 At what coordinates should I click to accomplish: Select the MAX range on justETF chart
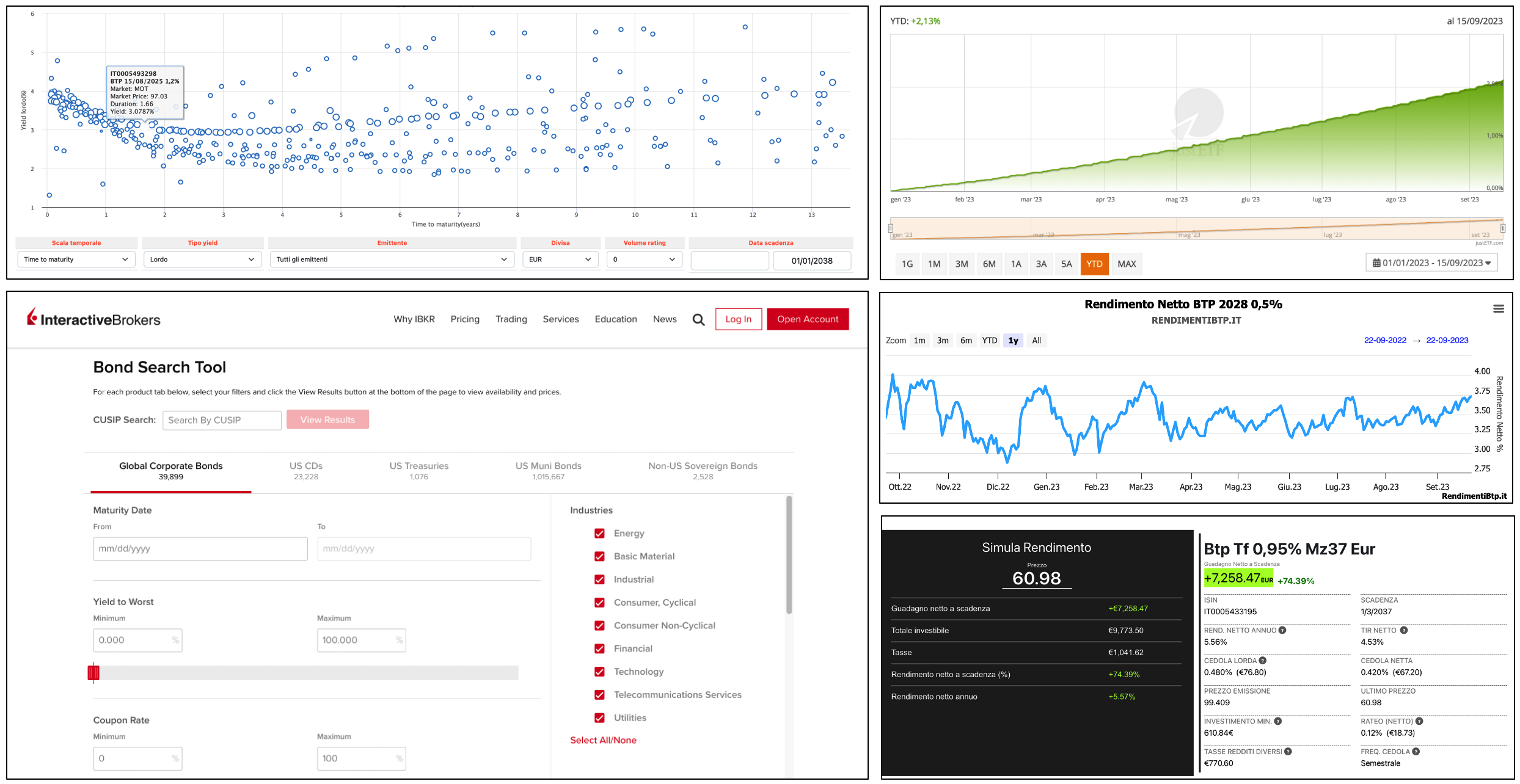coord(1127,264)
